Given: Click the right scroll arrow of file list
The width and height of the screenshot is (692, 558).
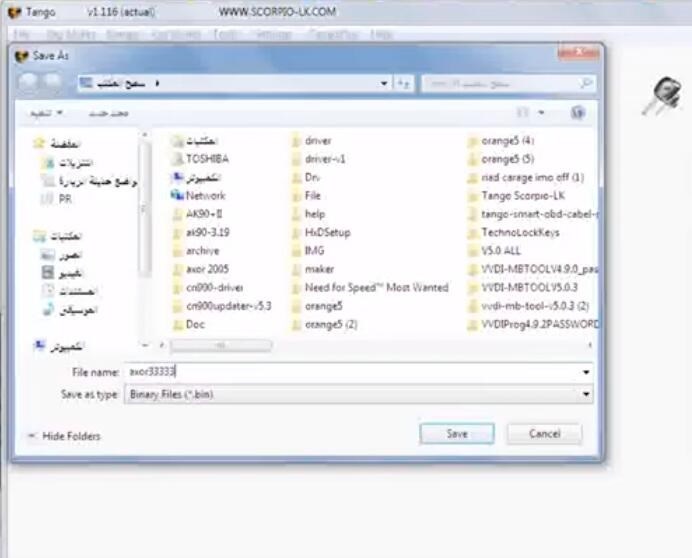Looking at the screenshot, I should tap(590, 345).
